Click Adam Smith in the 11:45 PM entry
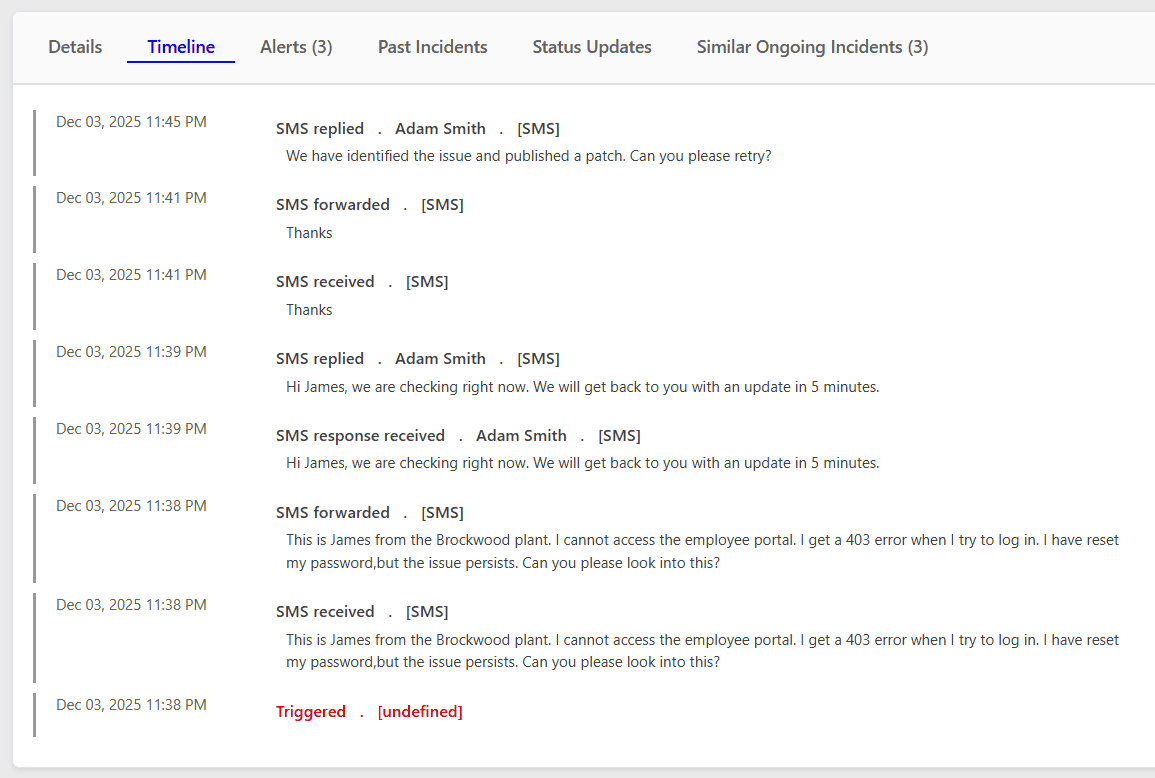The image size is (1155, 778). pyautogui.click(x=440, y=128)
